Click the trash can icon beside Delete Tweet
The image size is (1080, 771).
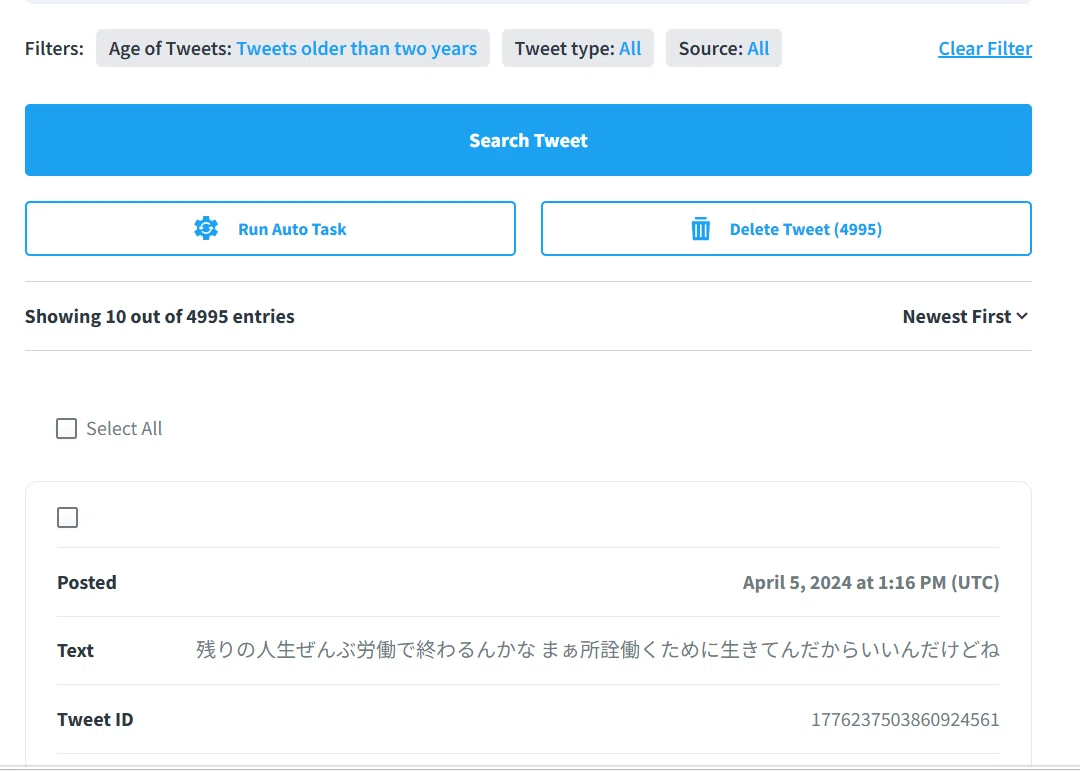coord(700,229)
